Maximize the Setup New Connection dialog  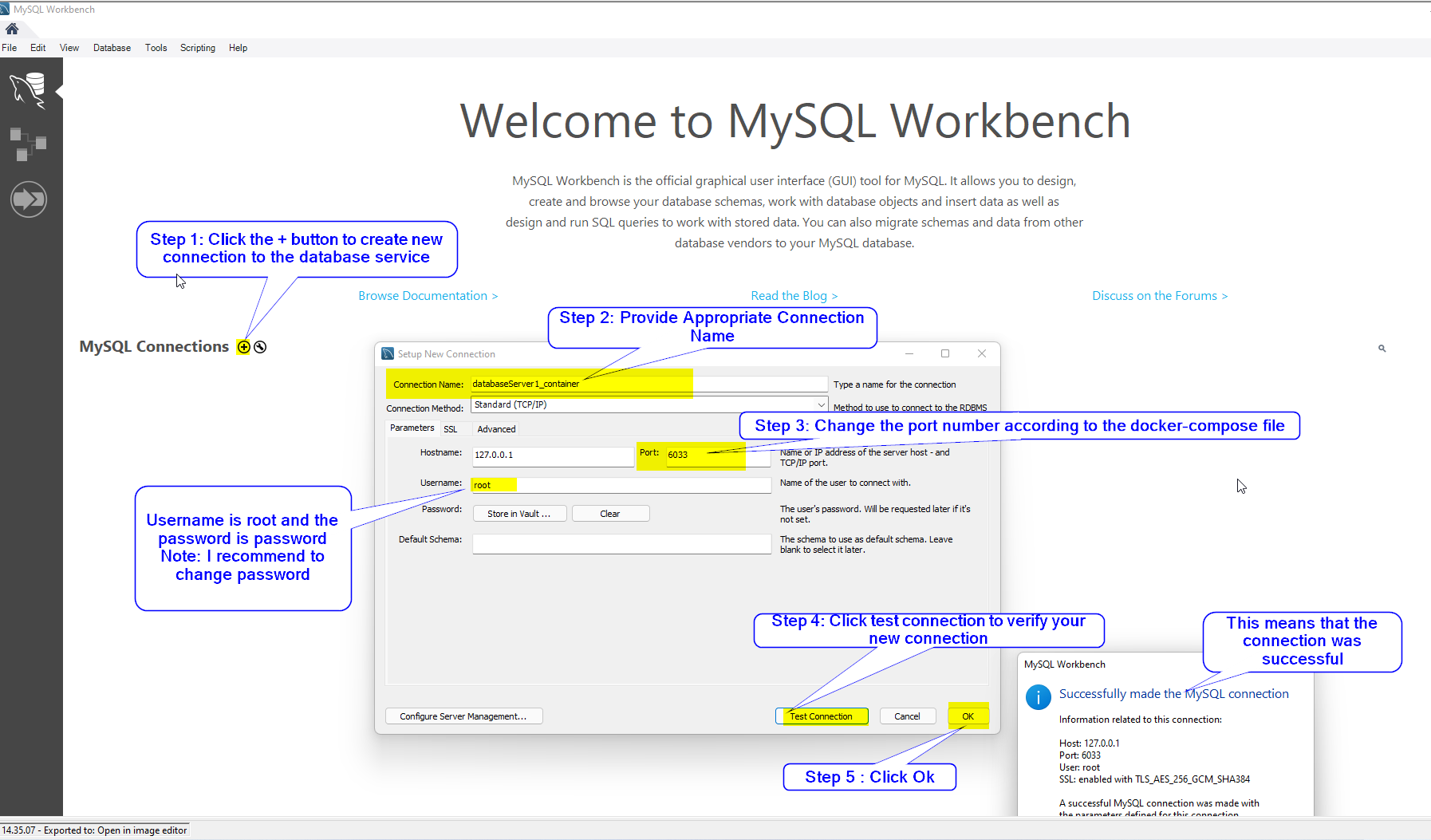click(x=945, y=353)
